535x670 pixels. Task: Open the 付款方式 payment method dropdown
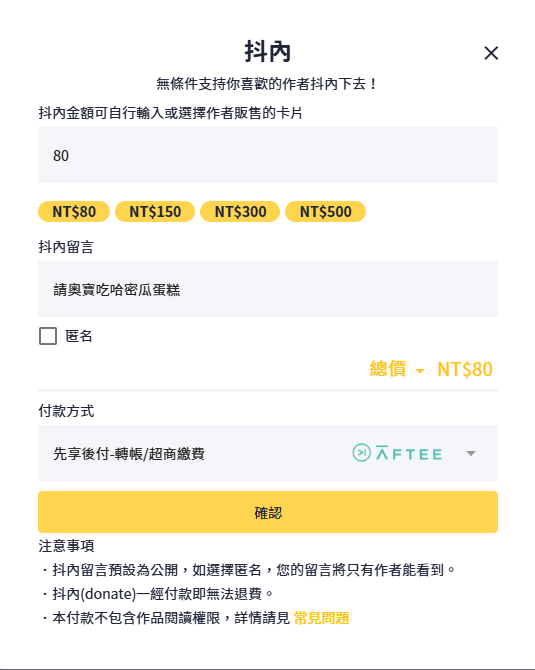click(268, 453)
